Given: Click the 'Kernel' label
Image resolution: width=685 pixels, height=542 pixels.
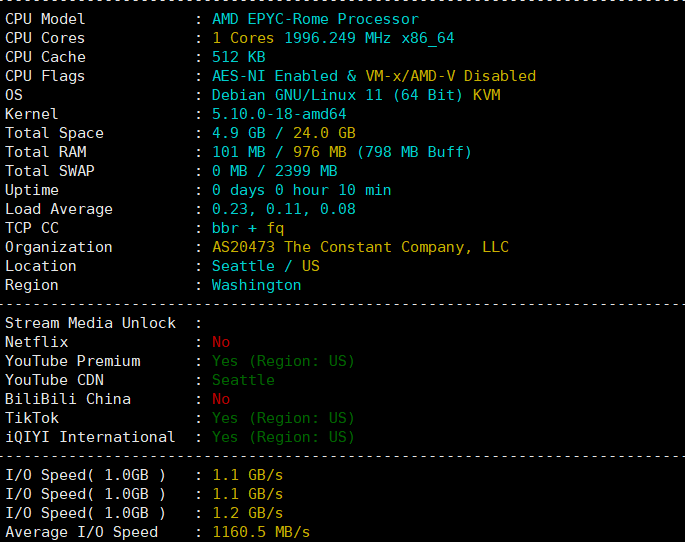Looking at the screenshot, I should pyautogui.click(x=31, y=114).
